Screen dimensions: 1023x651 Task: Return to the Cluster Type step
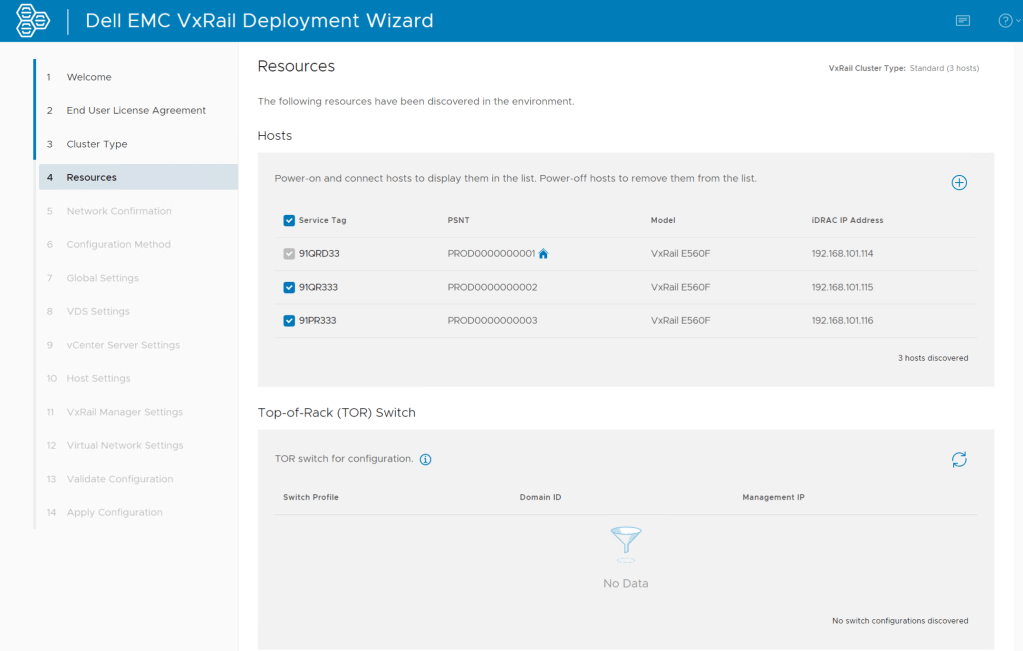click(x=97, y=144)
